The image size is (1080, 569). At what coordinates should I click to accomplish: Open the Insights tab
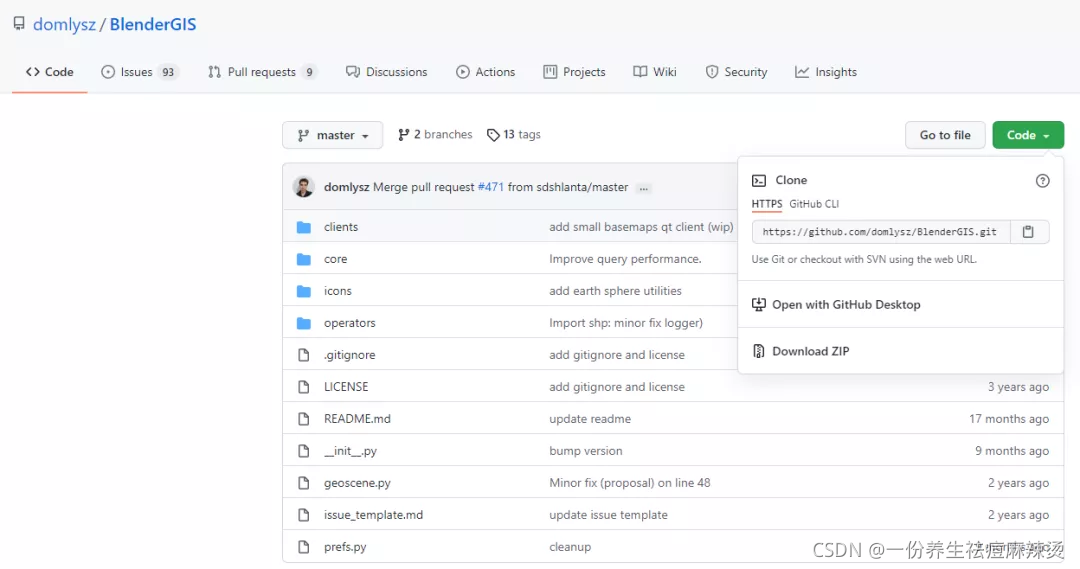point(826,72)
